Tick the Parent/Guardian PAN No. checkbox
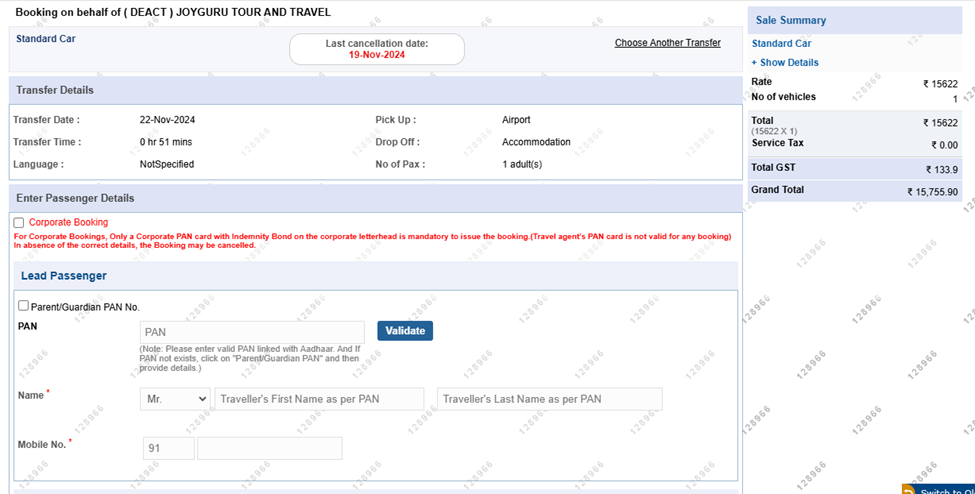This screenshot has height=494, width=975. pos(24,306)
